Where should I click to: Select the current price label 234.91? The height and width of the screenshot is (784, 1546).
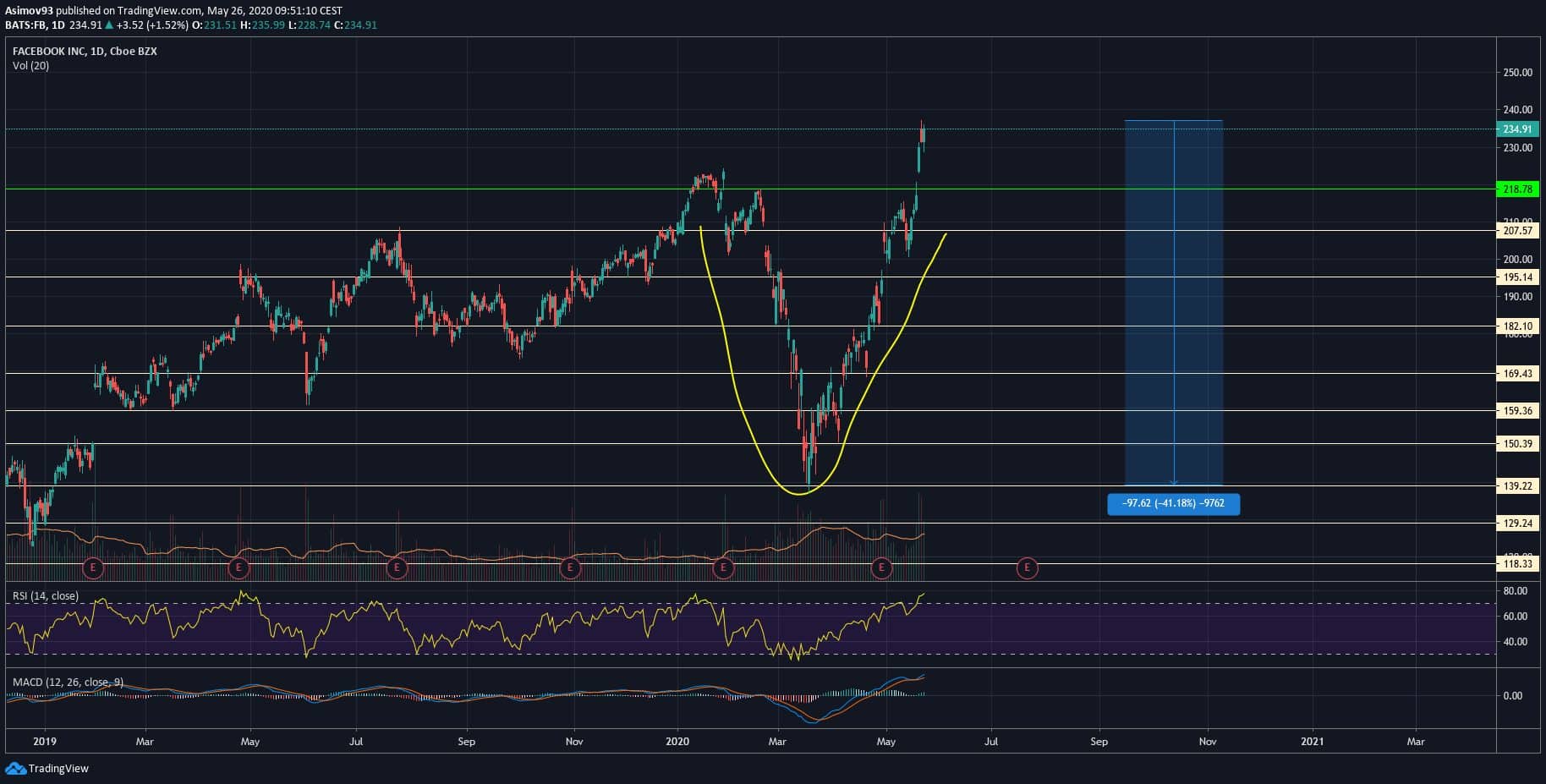[x=1517, y=129]
